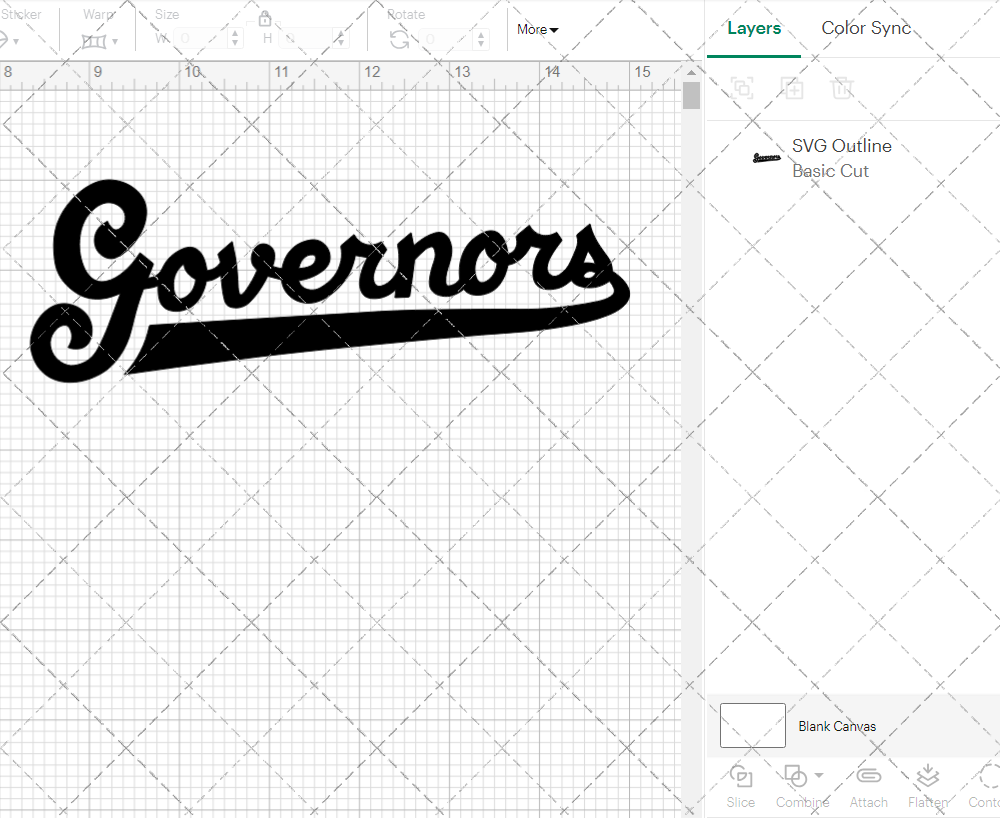Image resolution: width=1000 pixels, height=818 pixels.
Task: Open the More dropdown
Action: coord(536,30)
